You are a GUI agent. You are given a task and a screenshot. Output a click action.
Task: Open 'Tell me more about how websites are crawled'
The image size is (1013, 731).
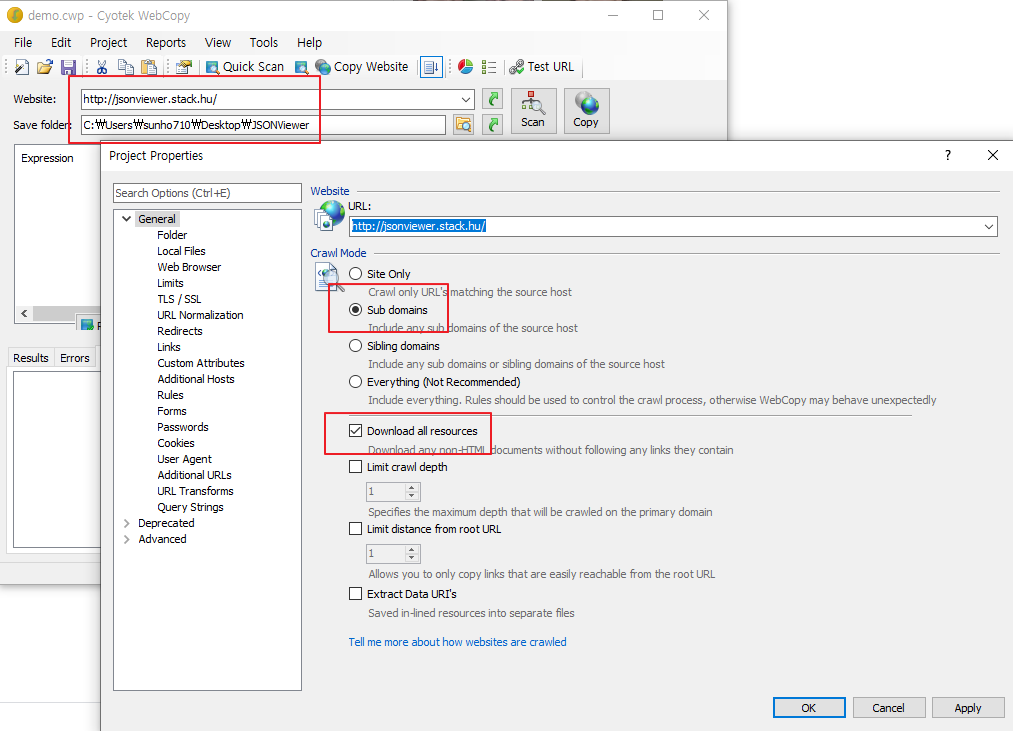pyautogui.click(x=457, y=642)
